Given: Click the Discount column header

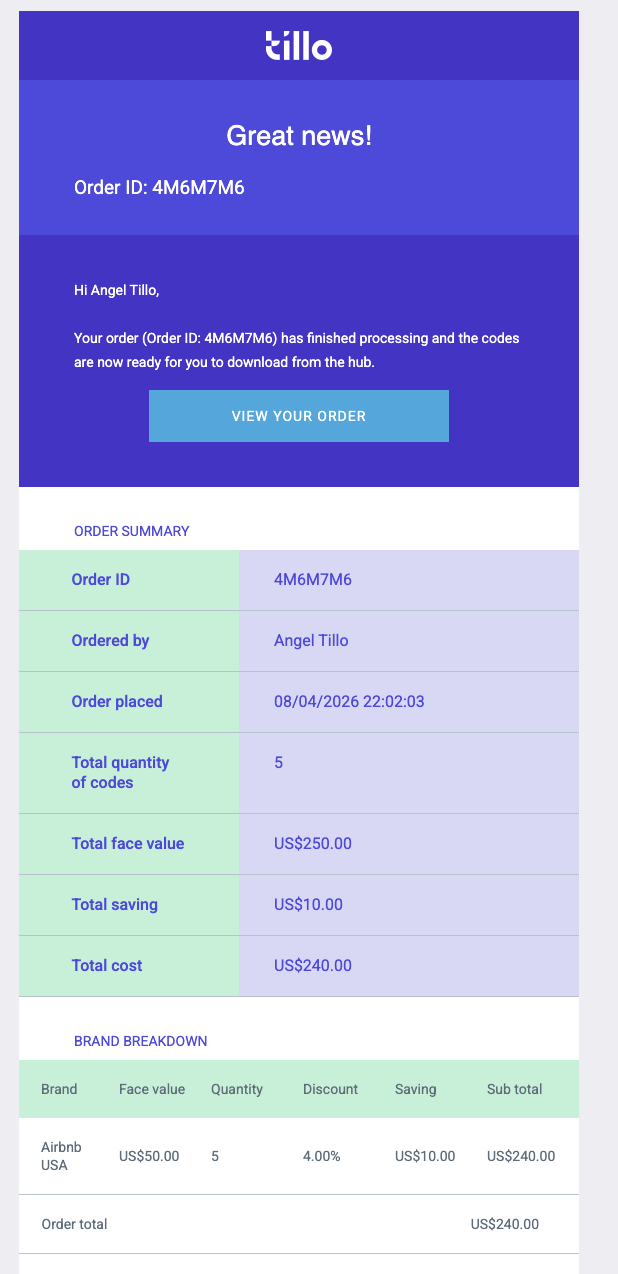Looking at the screenshot, I should coord(330,1089).
